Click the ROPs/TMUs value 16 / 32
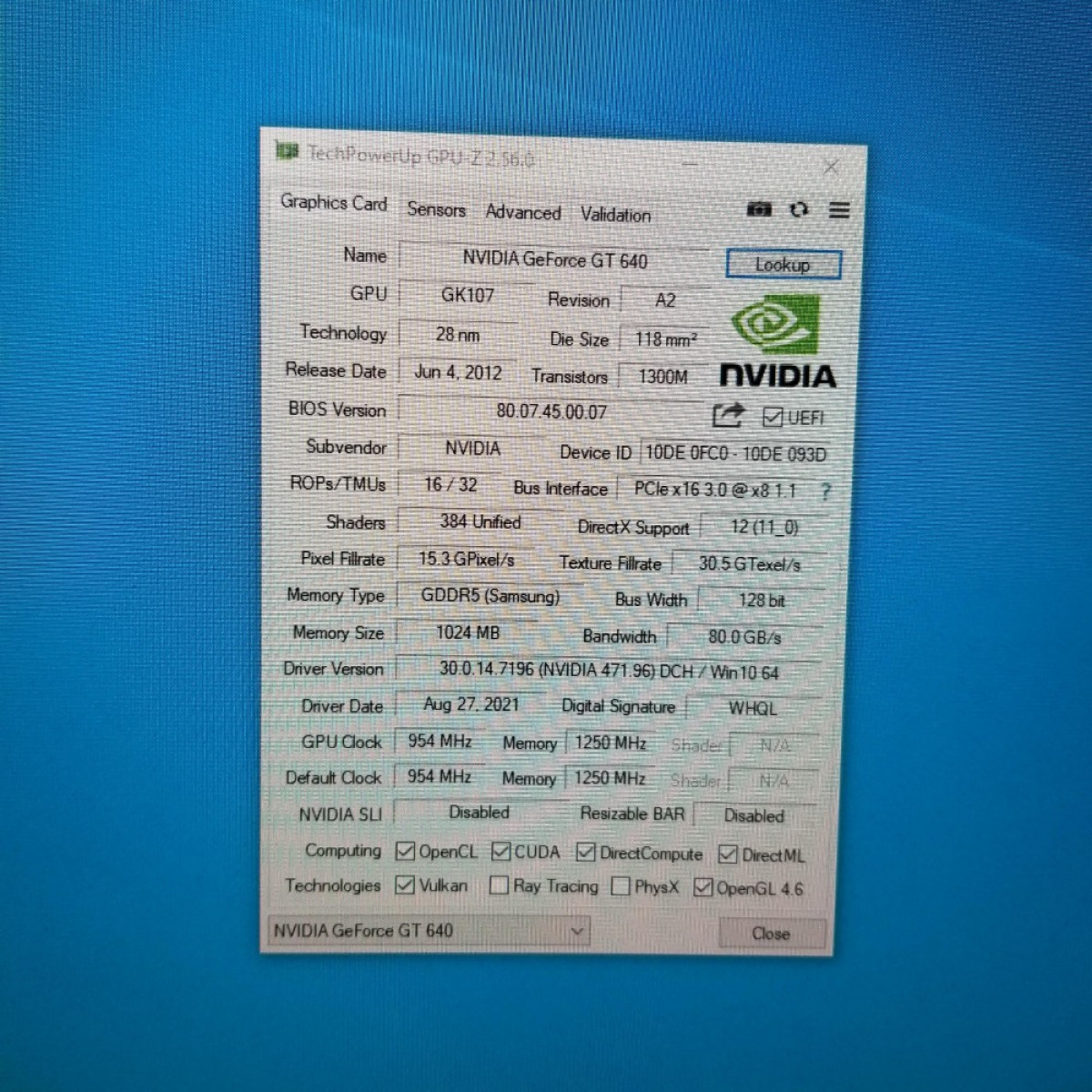The height and width of the screenshot is (1092, 1092). pos(450,485)
